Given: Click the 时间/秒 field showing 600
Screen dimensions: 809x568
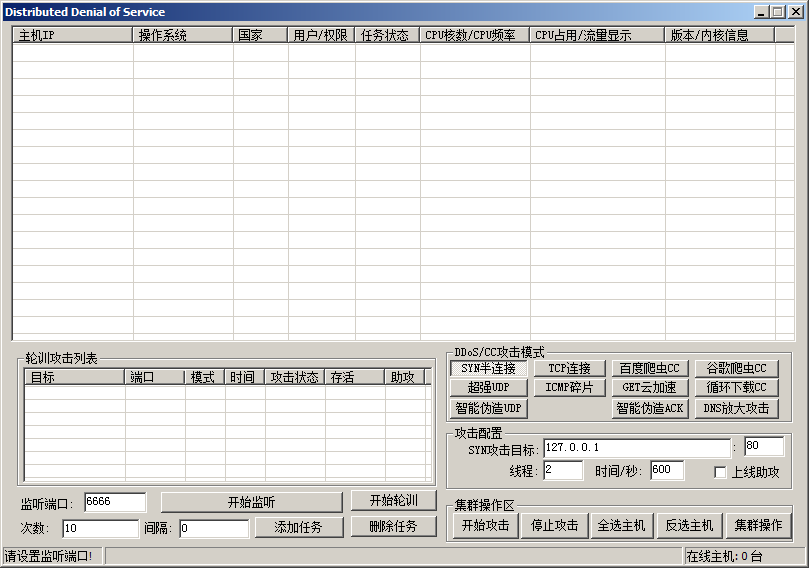Looking at the screenshot, I should click(x=666, y=471).
